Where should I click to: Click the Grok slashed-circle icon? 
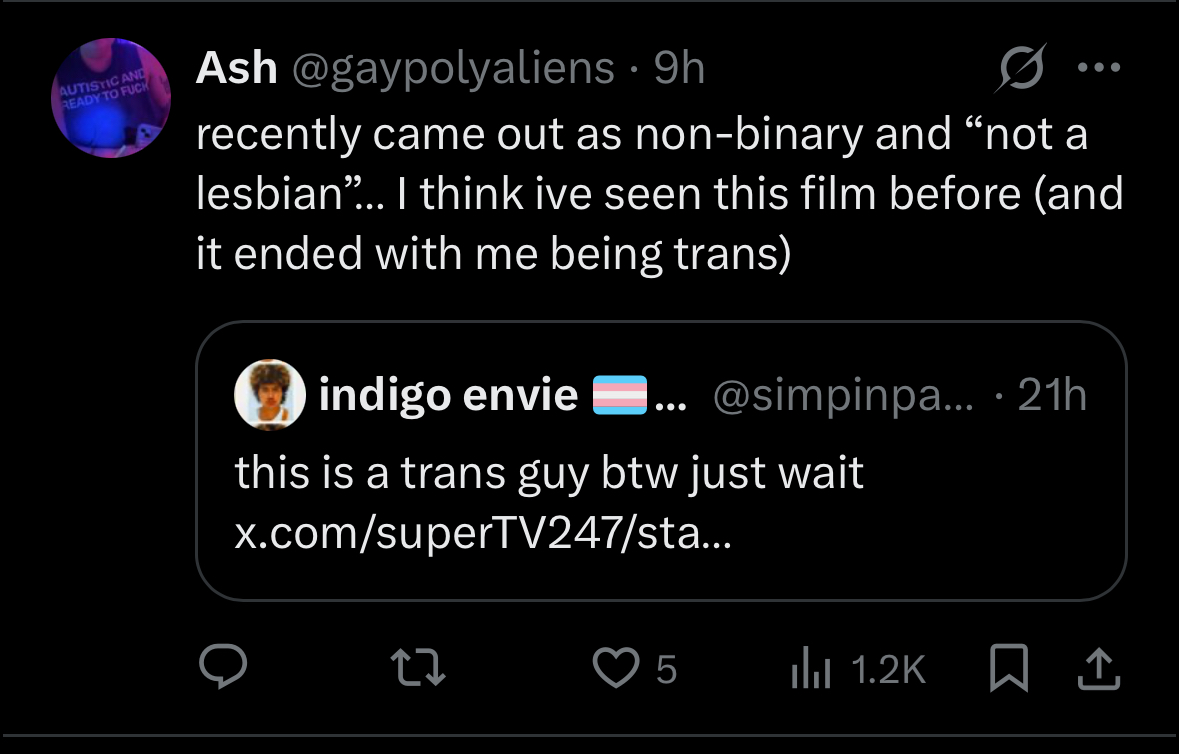(x=1021, y=68)
